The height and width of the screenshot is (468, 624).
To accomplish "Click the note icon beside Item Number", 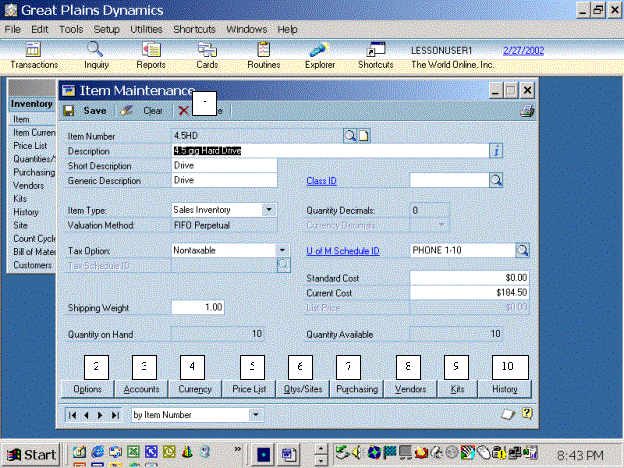I will [364, 135].
